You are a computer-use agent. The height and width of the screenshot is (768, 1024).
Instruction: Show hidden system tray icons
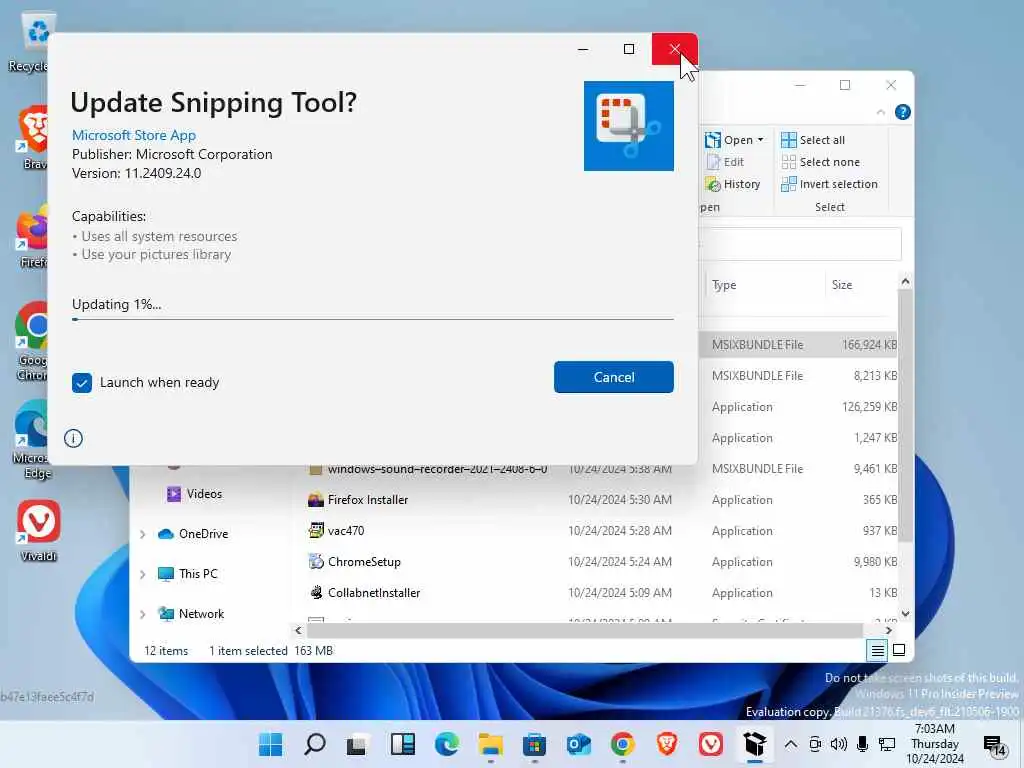[790, 744]
